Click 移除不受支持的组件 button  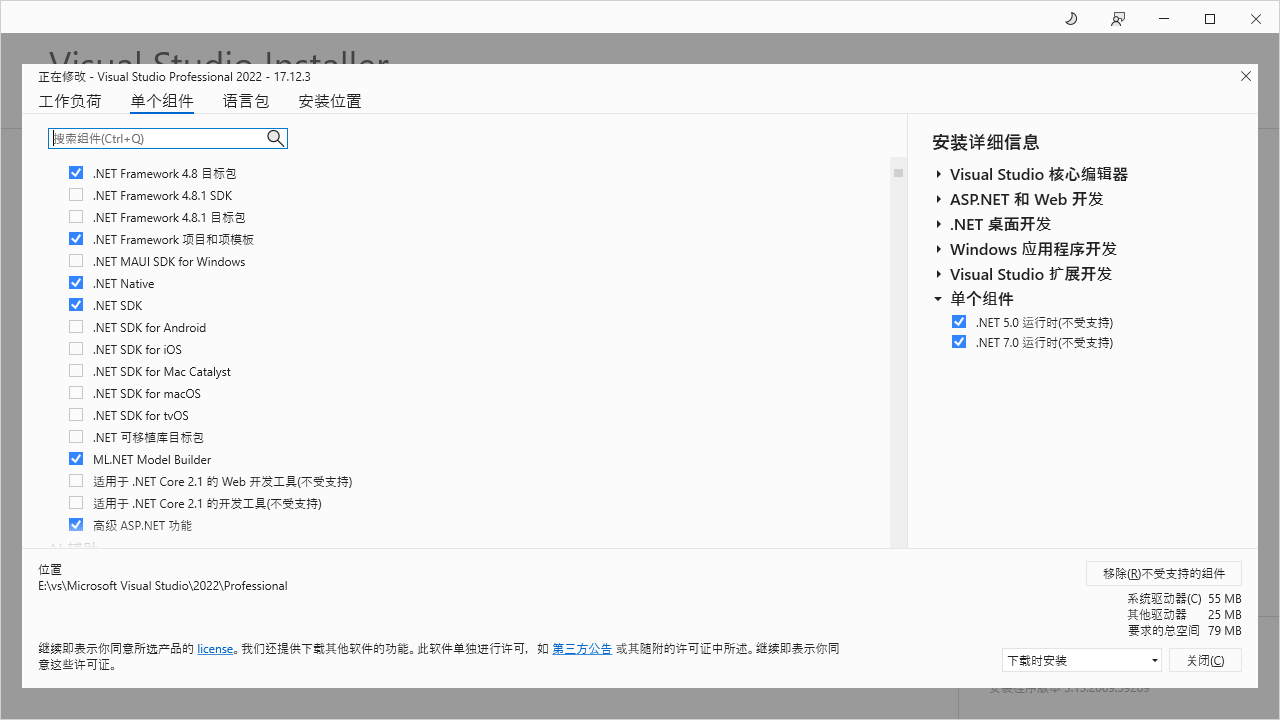point(1164,573)
